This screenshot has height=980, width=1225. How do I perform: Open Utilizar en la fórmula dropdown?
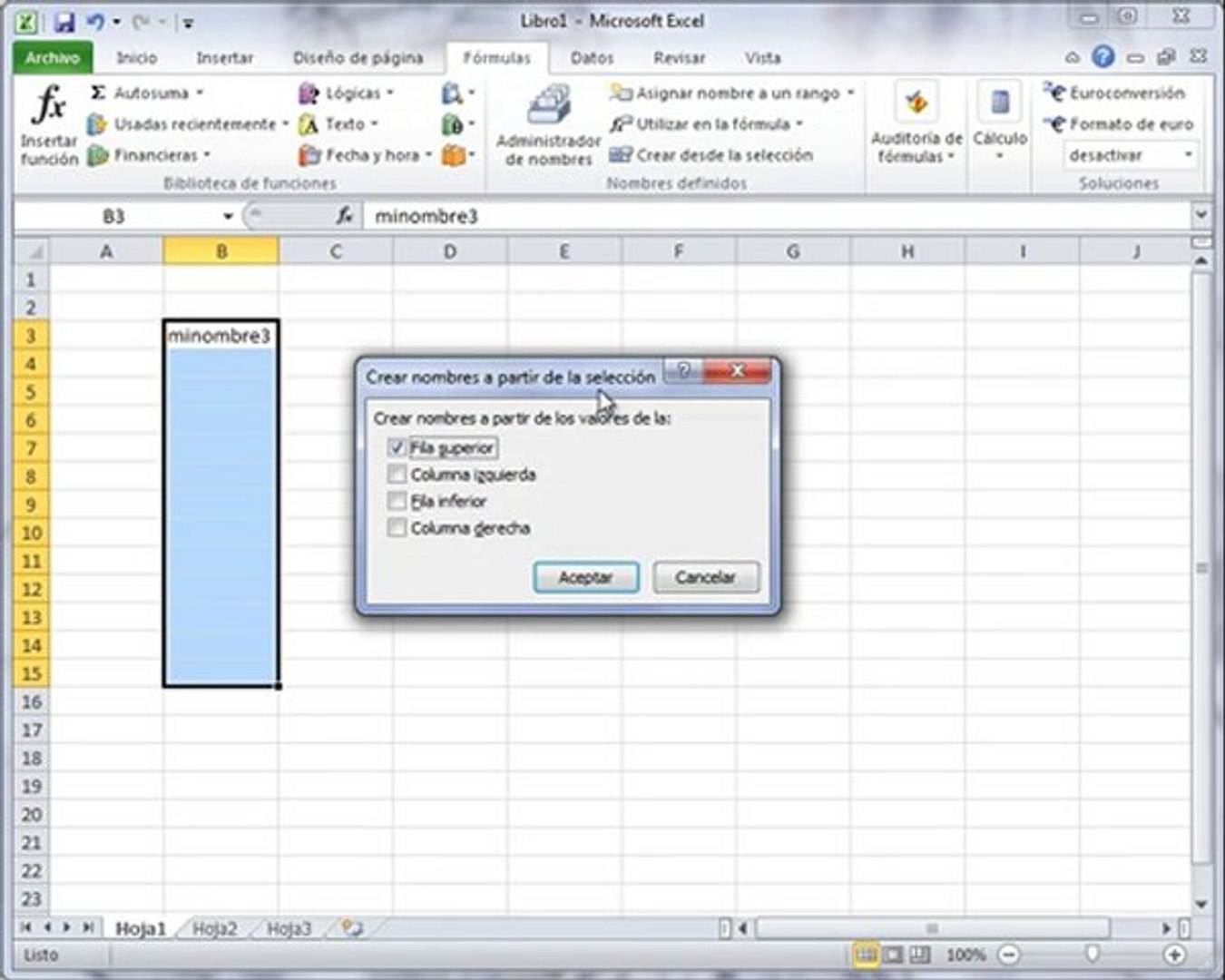point(707,124)
